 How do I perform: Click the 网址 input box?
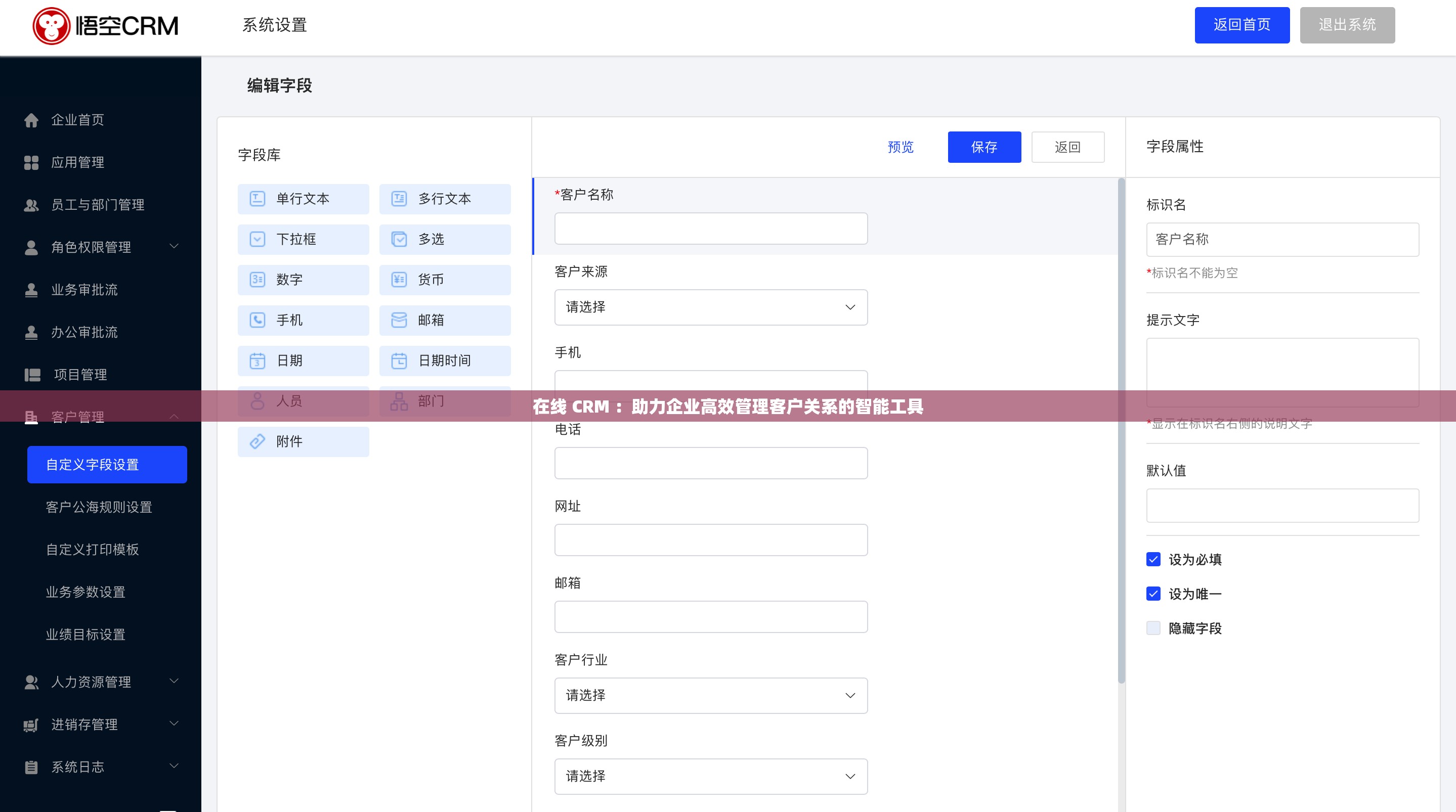click(711, 540)
